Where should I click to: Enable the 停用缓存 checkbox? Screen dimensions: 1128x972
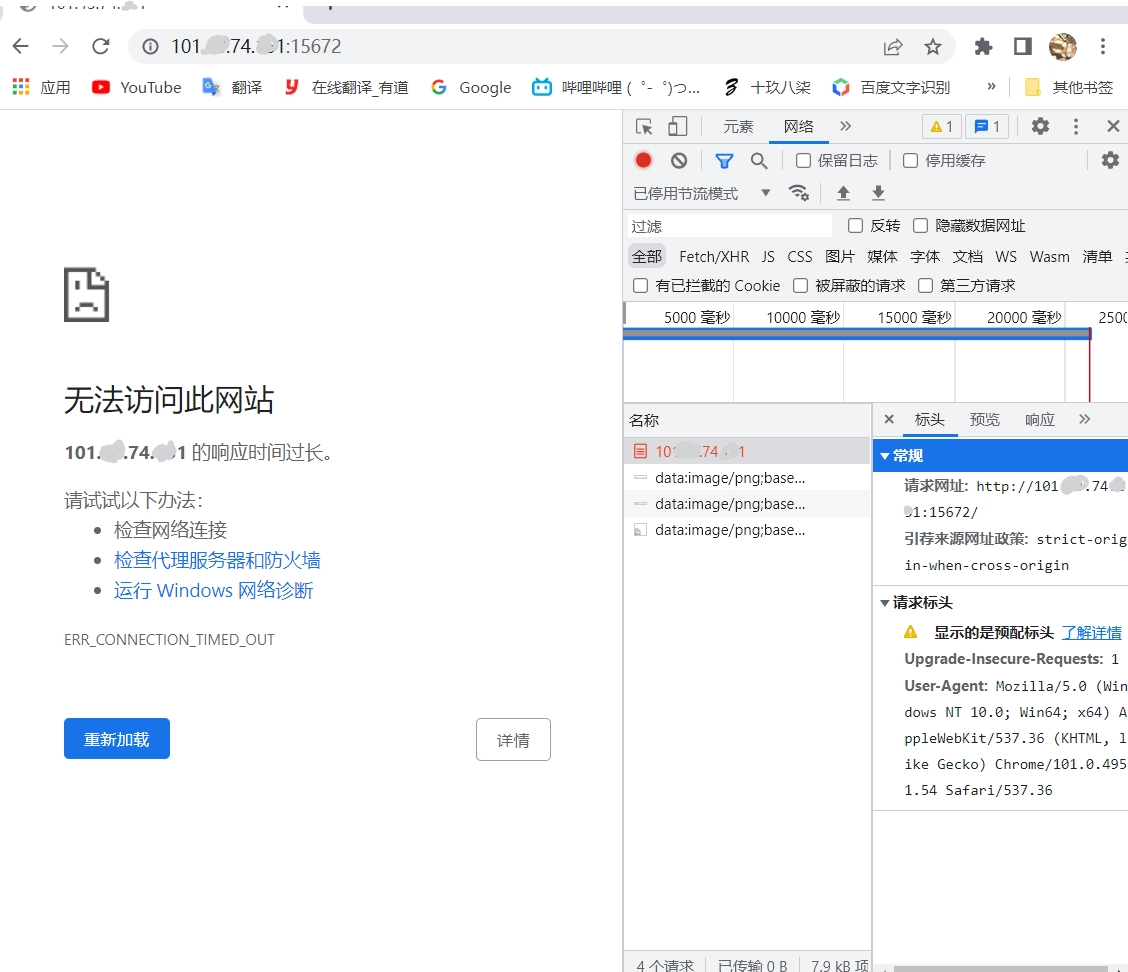(x=910, y=160)
